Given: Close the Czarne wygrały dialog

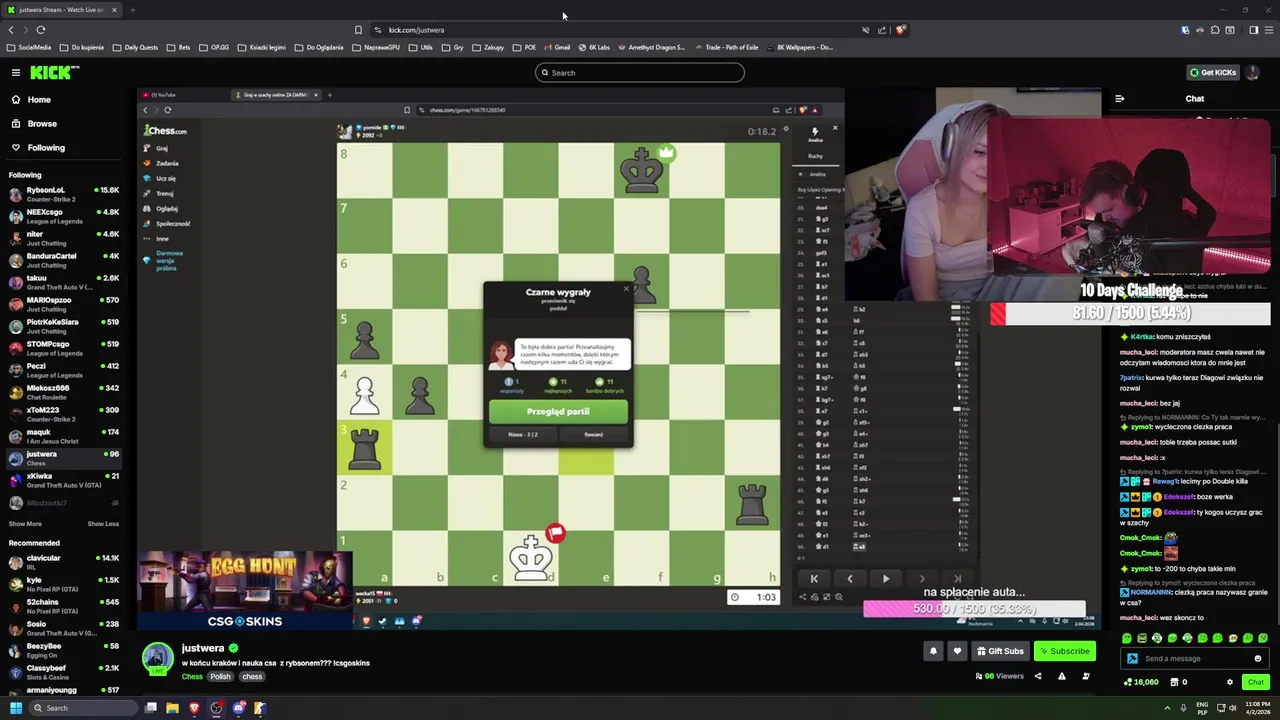Looking at the screenshot, I should point(626,290).
